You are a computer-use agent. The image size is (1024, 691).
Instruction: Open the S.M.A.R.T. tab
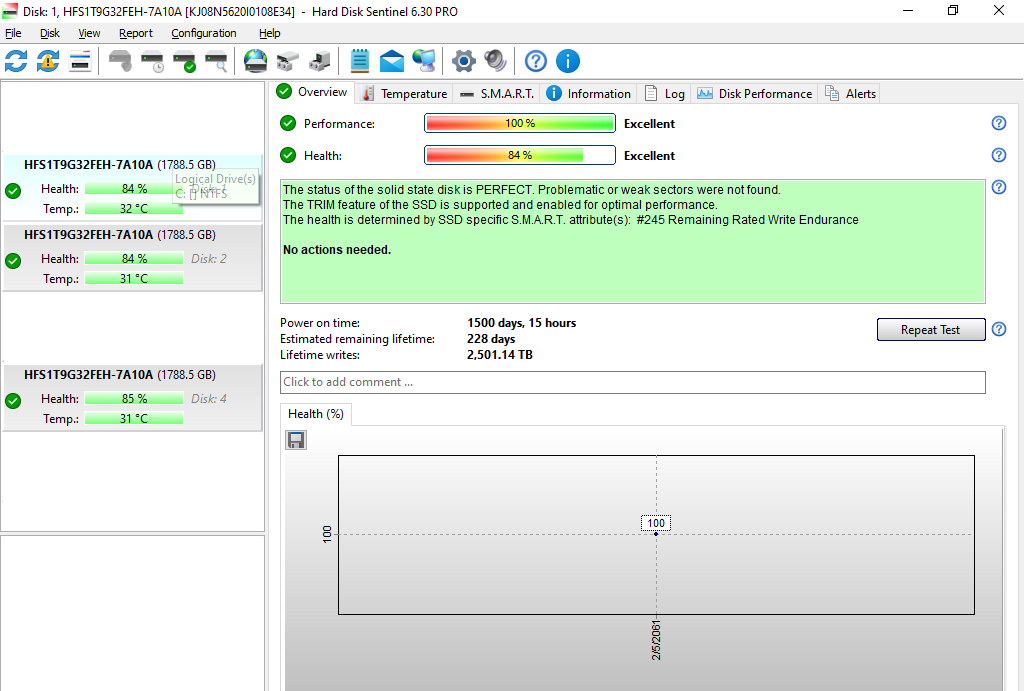(x=497, y=93)
